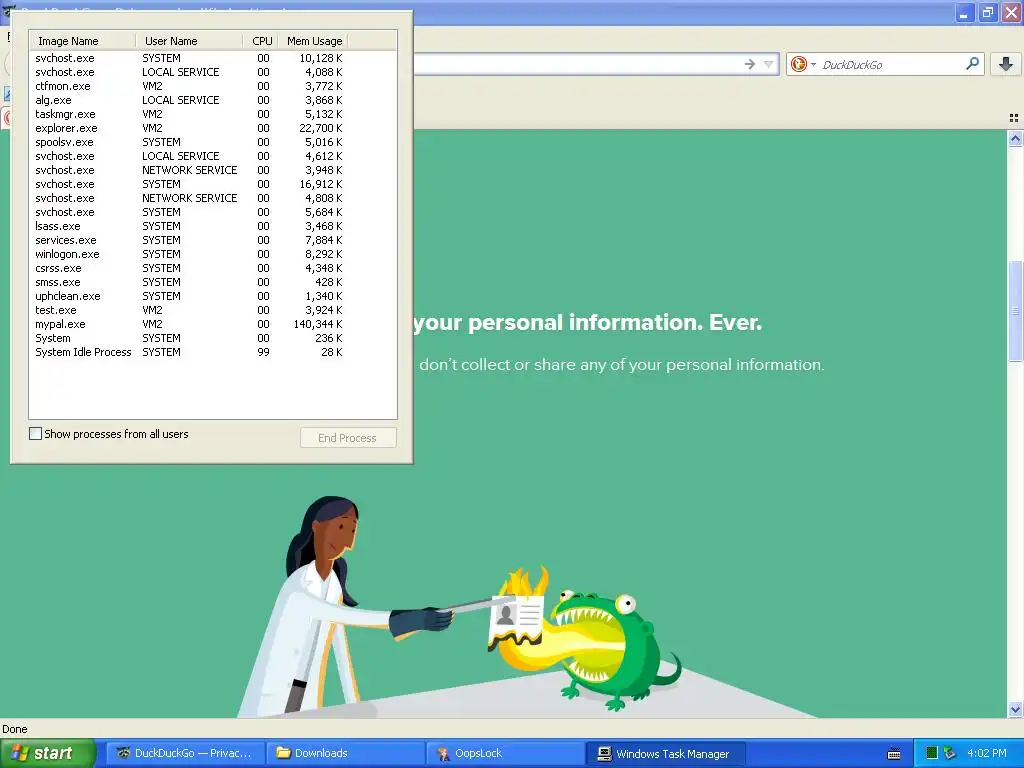This screenshot has width=1024, height=768.
Task: Tick Show processes from all users
Action: (36, 434)
